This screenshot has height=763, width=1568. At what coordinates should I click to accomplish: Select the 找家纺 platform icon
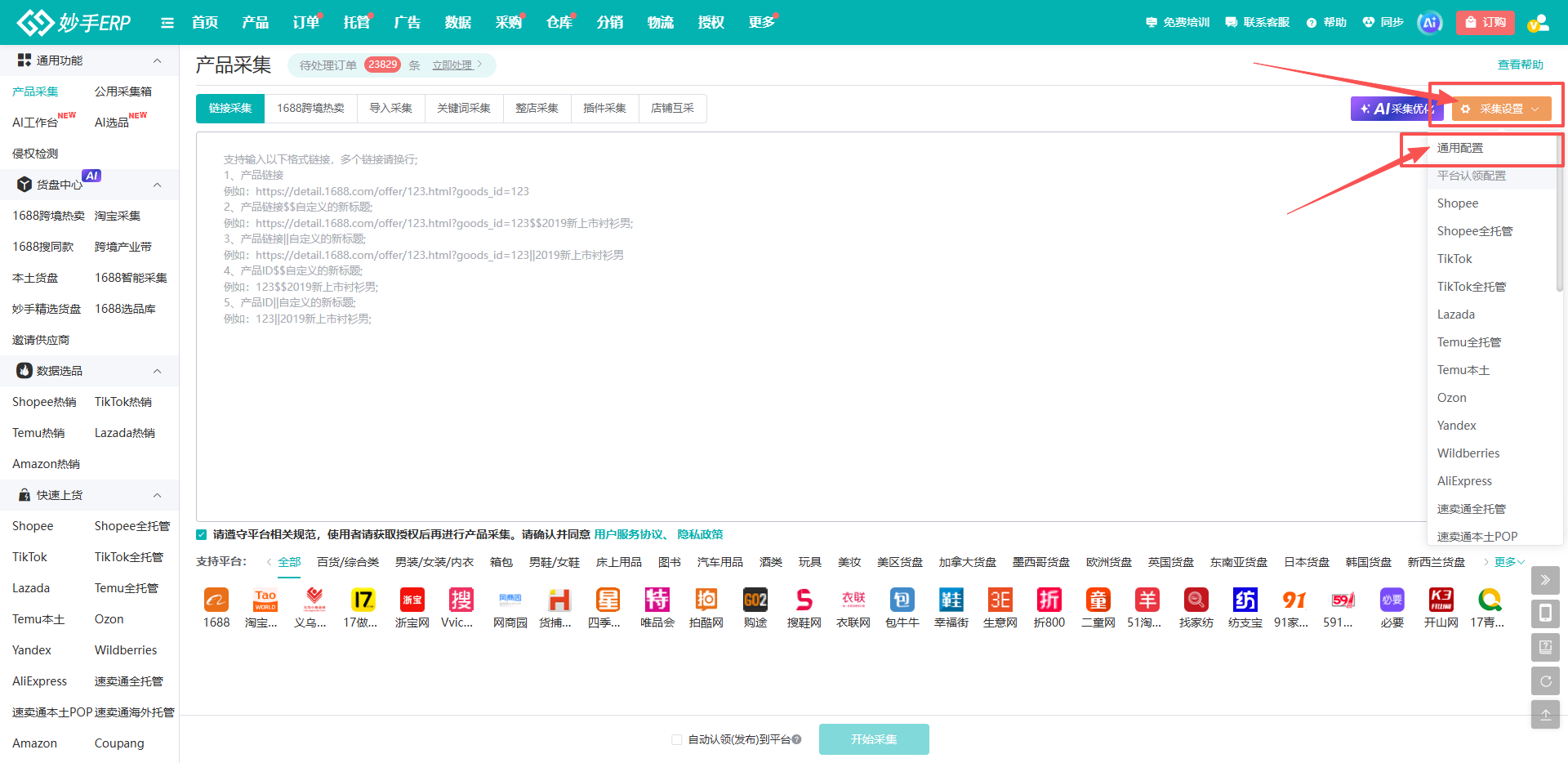[1196, 600]
